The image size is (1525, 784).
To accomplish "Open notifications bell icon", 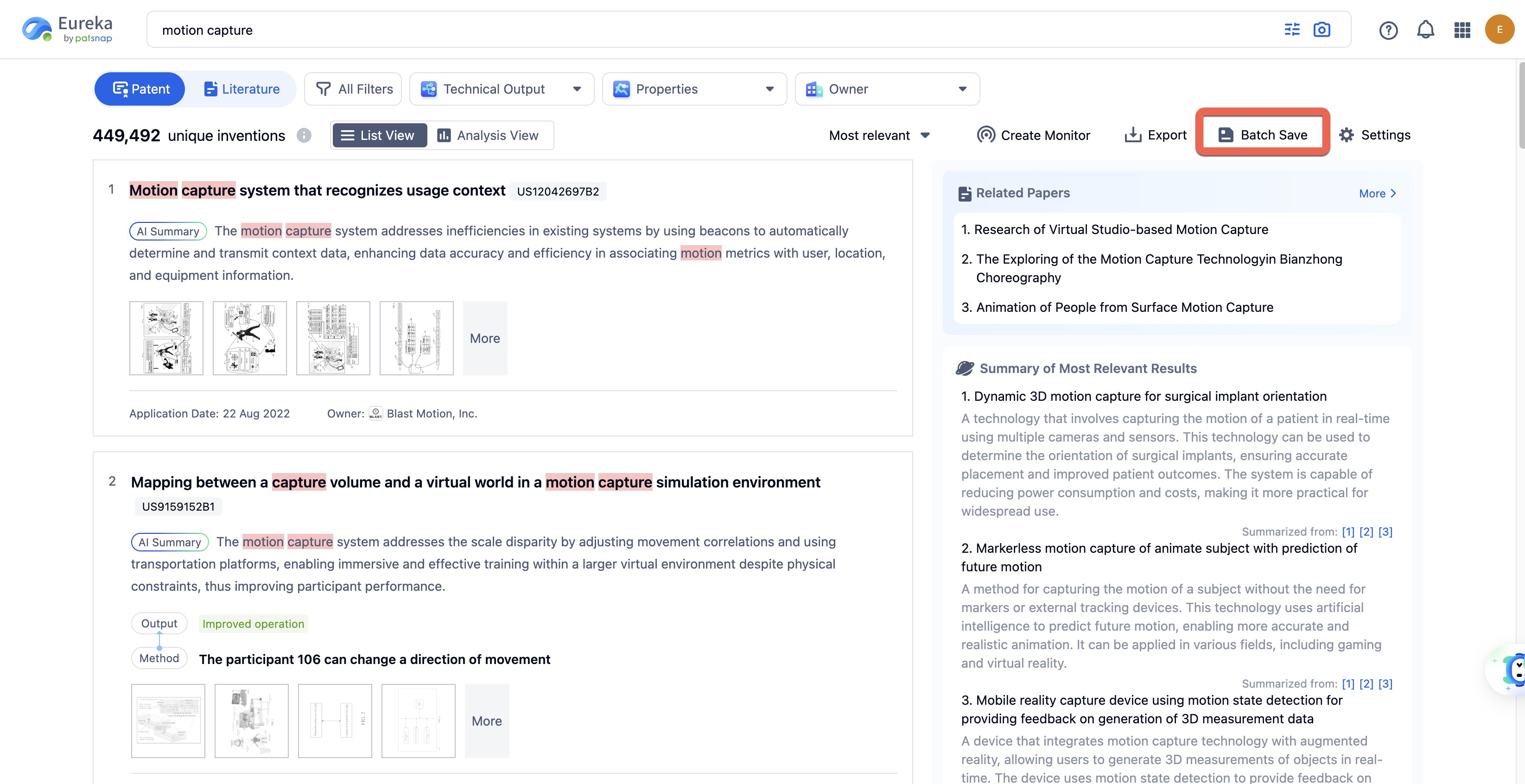I will point(1425,30).
